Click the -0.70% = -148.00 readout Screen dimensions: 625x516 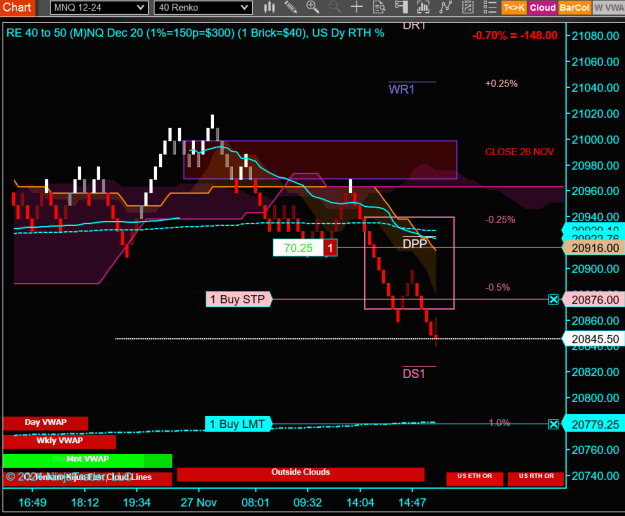tap(515, 35)
